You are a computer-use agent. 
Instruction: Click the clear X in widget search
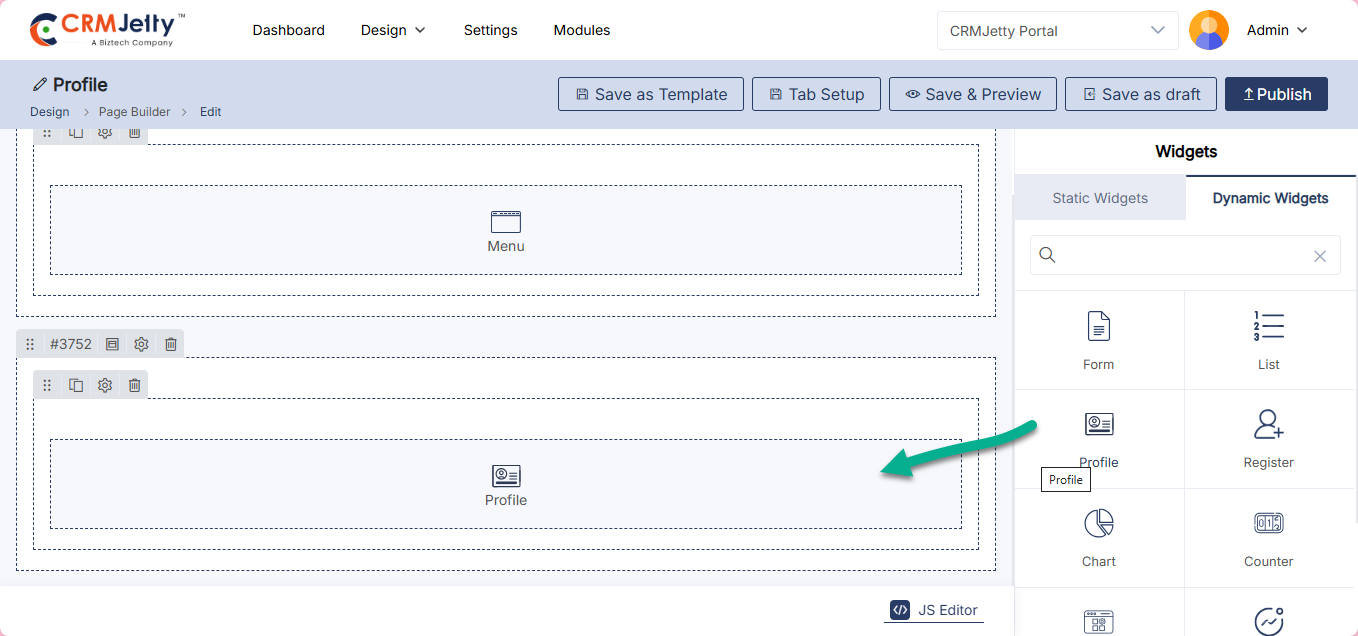[1319, 256]
